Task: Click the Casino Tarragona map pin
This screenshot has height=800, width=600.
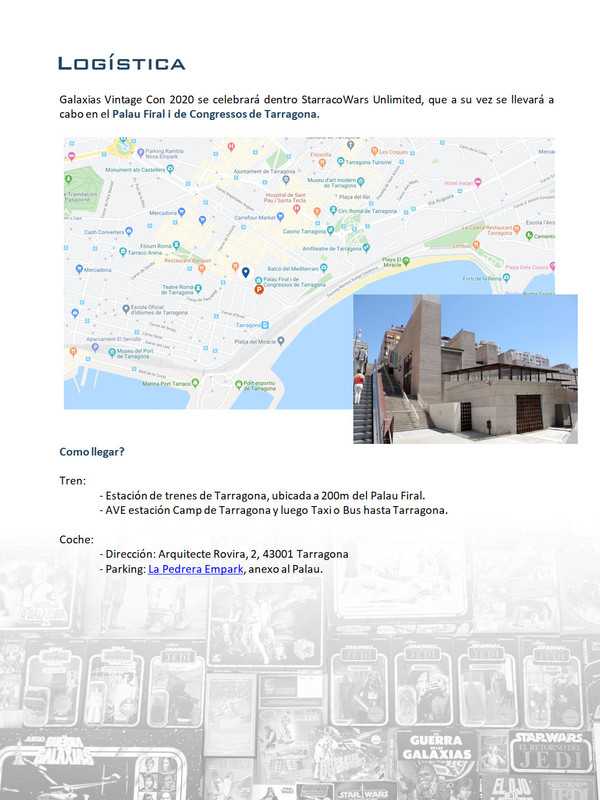Action: pyautogui.click(x=330, y=231)
